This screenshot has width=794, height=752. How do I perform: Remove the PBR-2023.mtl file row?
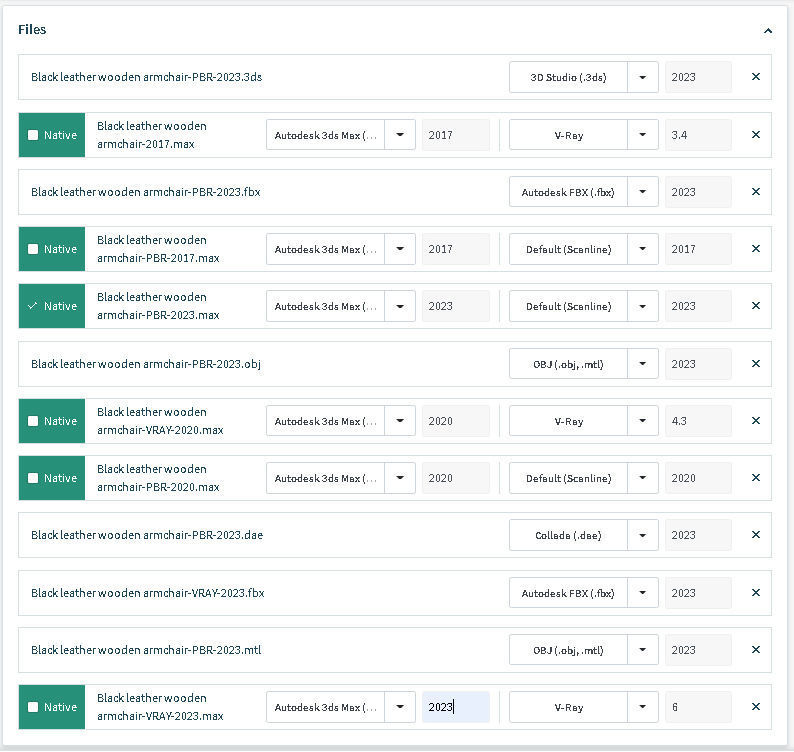[755, 650]
